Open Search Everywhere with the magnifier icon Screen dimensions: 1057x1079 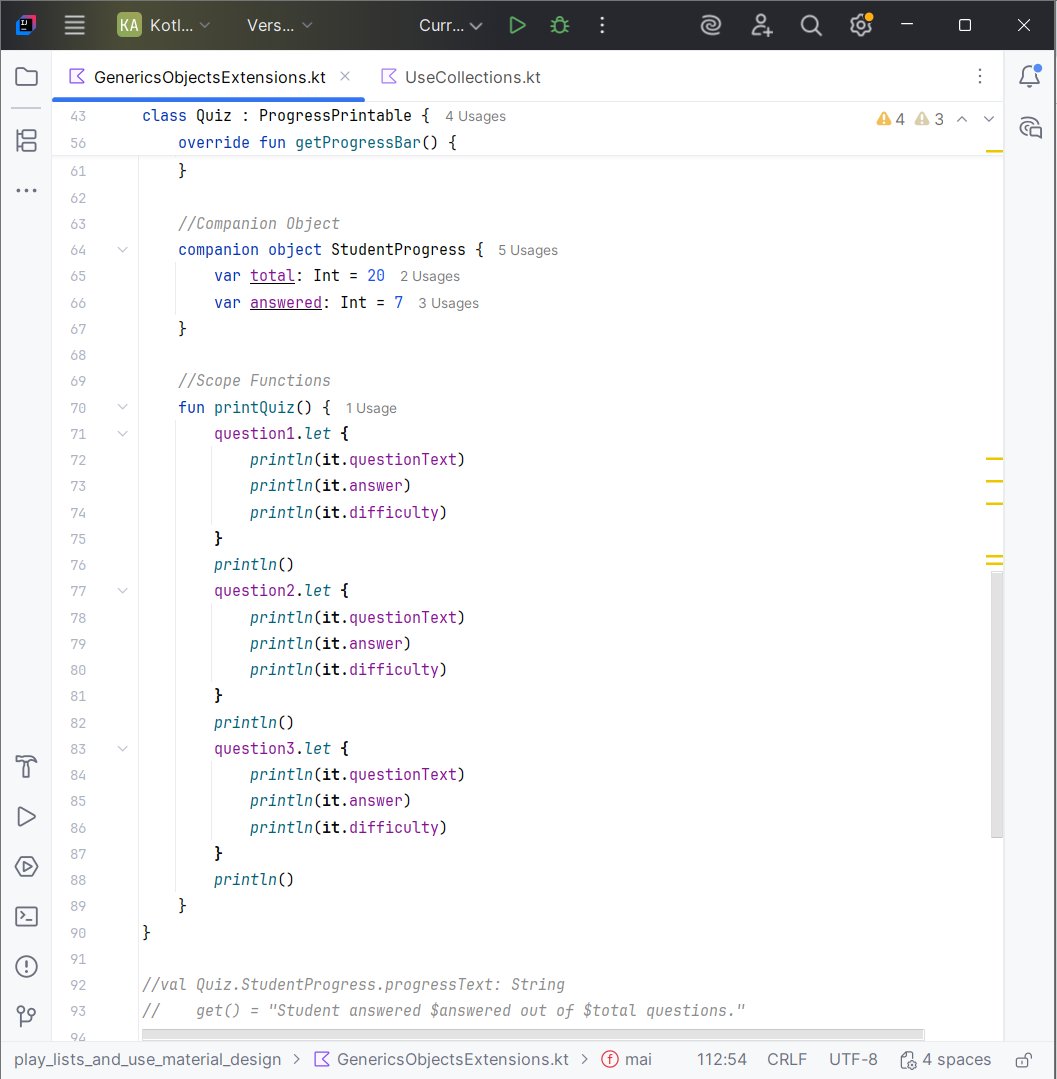point(811,25)
